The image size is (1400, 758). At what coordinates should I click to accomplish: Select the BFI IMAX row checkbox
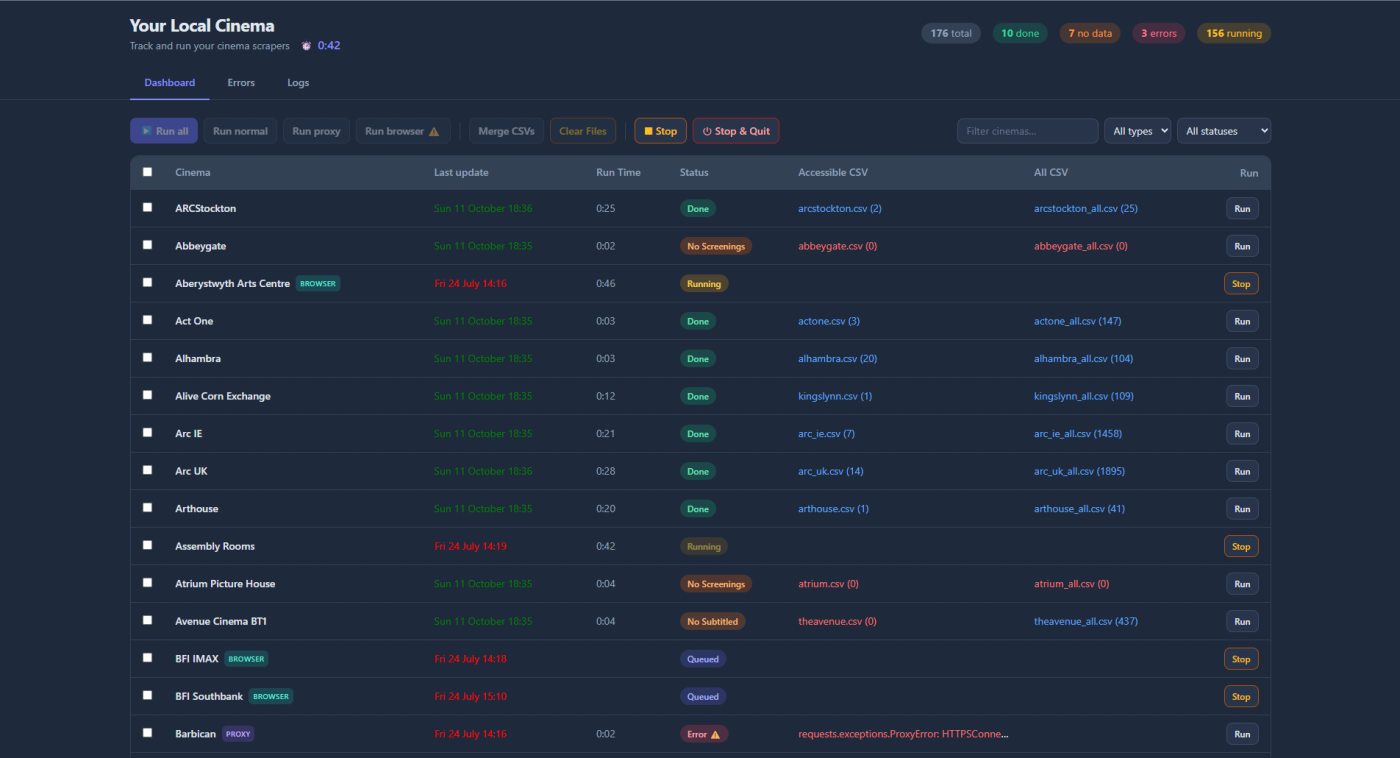[x=148, y=658]
